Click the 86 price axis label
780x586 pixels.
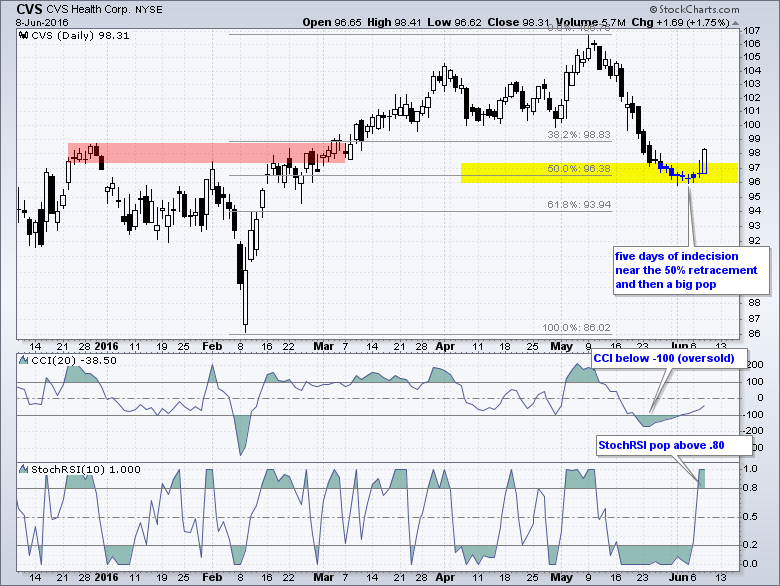point(754,334)
